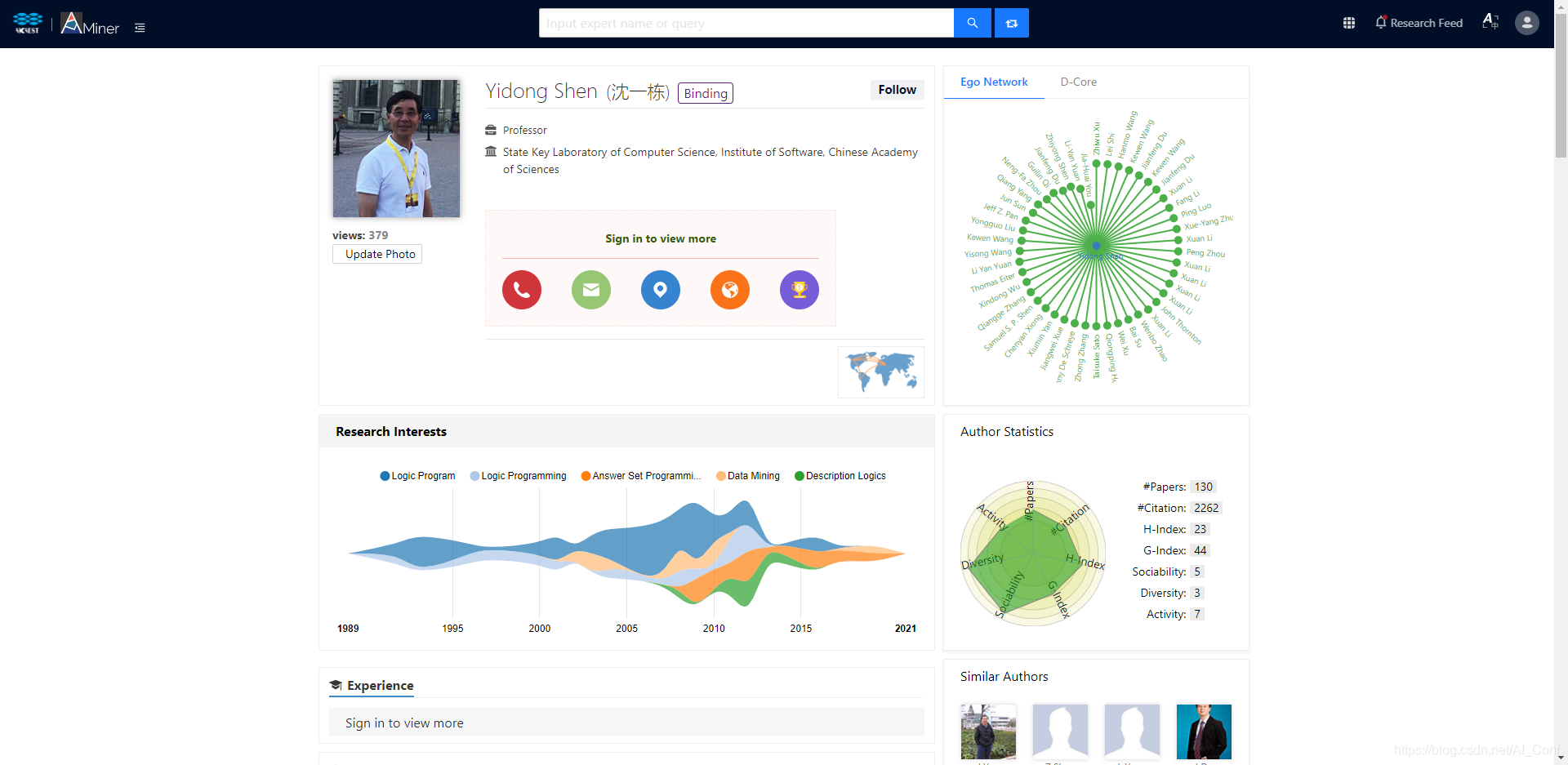1568x765 pixels.
Task: Open the Research Feed link
Action: pyautogui.click(x=1426, y=23)
